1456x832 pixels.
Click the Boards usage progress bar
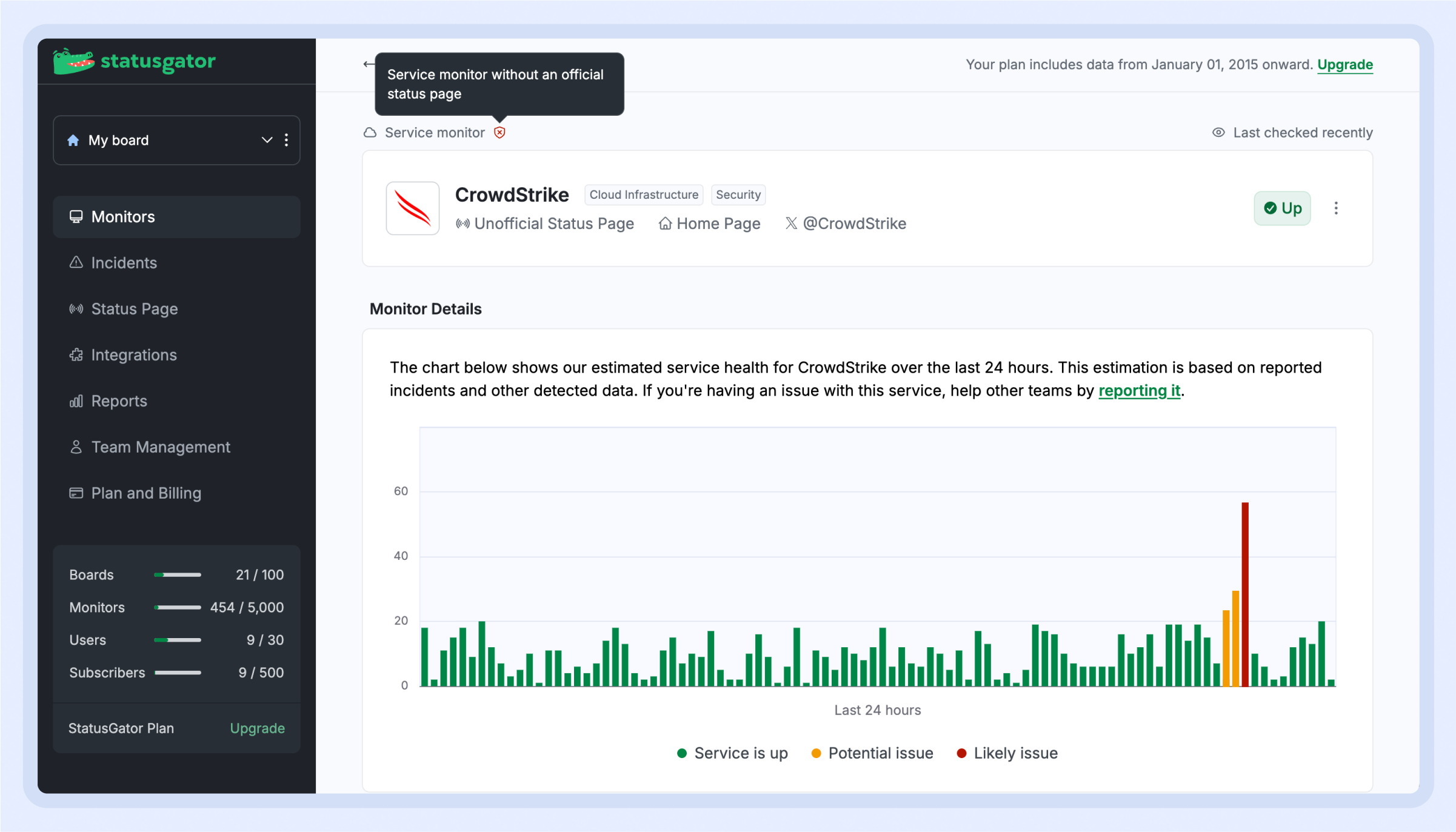(x=178, y=575)
